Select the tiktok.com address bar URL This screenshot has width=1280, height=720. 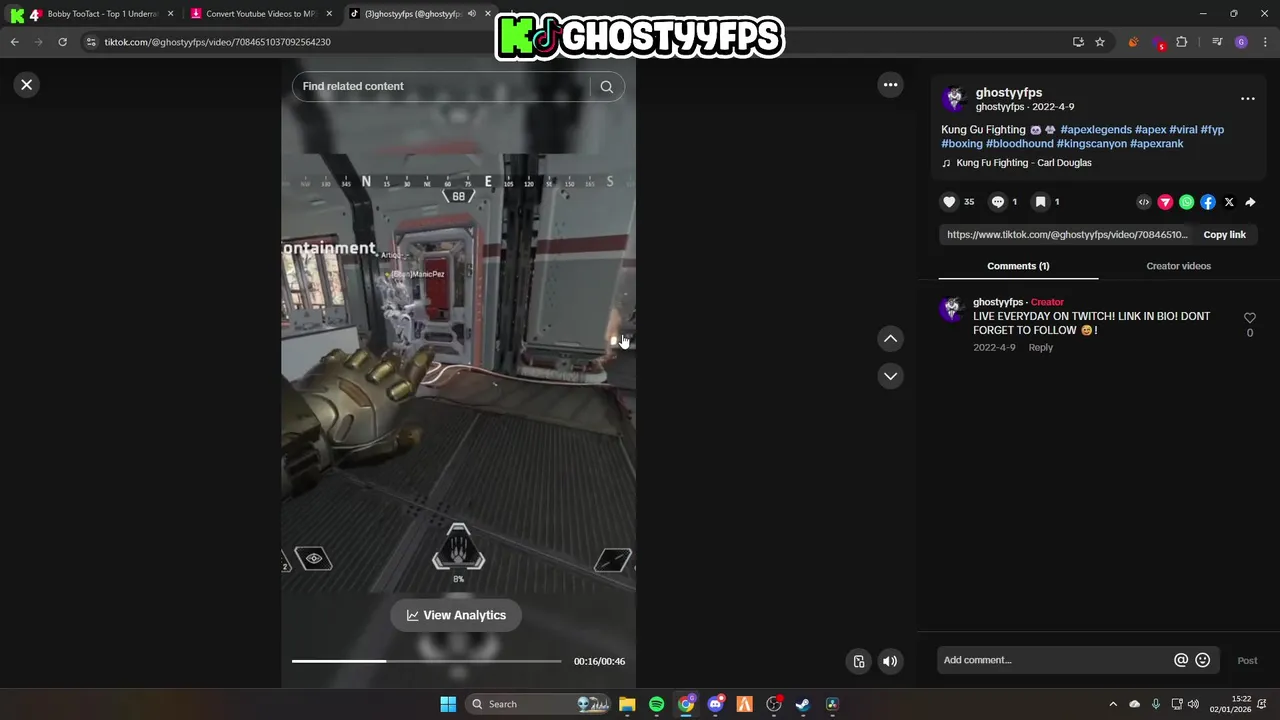click(217, 42)
